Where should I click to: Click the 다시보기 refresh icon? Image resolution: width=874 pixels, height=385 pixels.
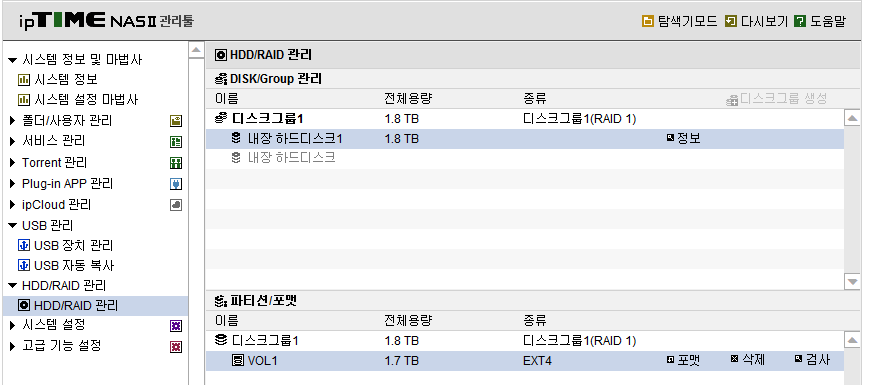pyautogui.click(x=730, y=22)
